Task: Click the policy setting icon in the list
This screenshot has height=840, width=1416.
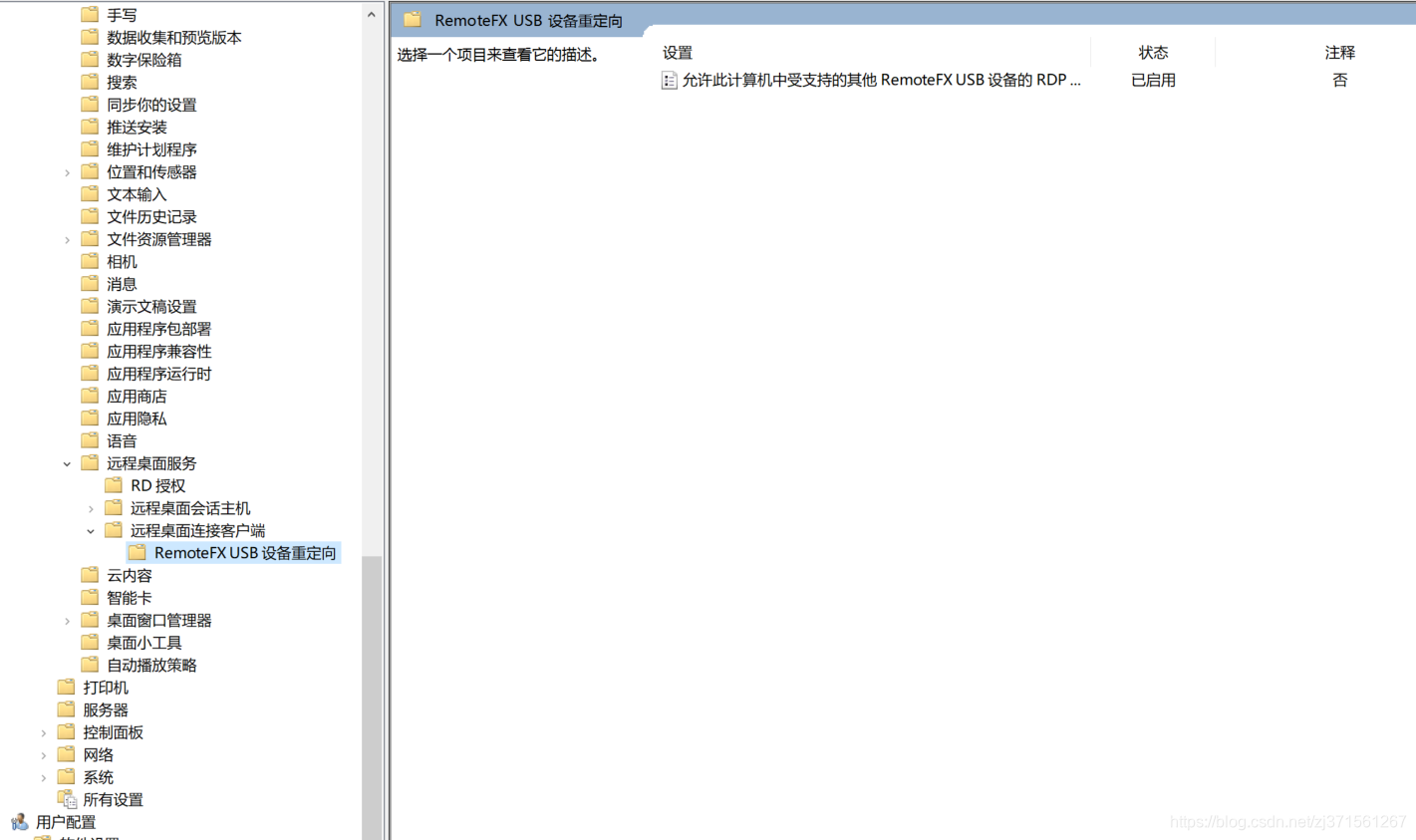Action: pyautogui.click(x=670, y=80)
